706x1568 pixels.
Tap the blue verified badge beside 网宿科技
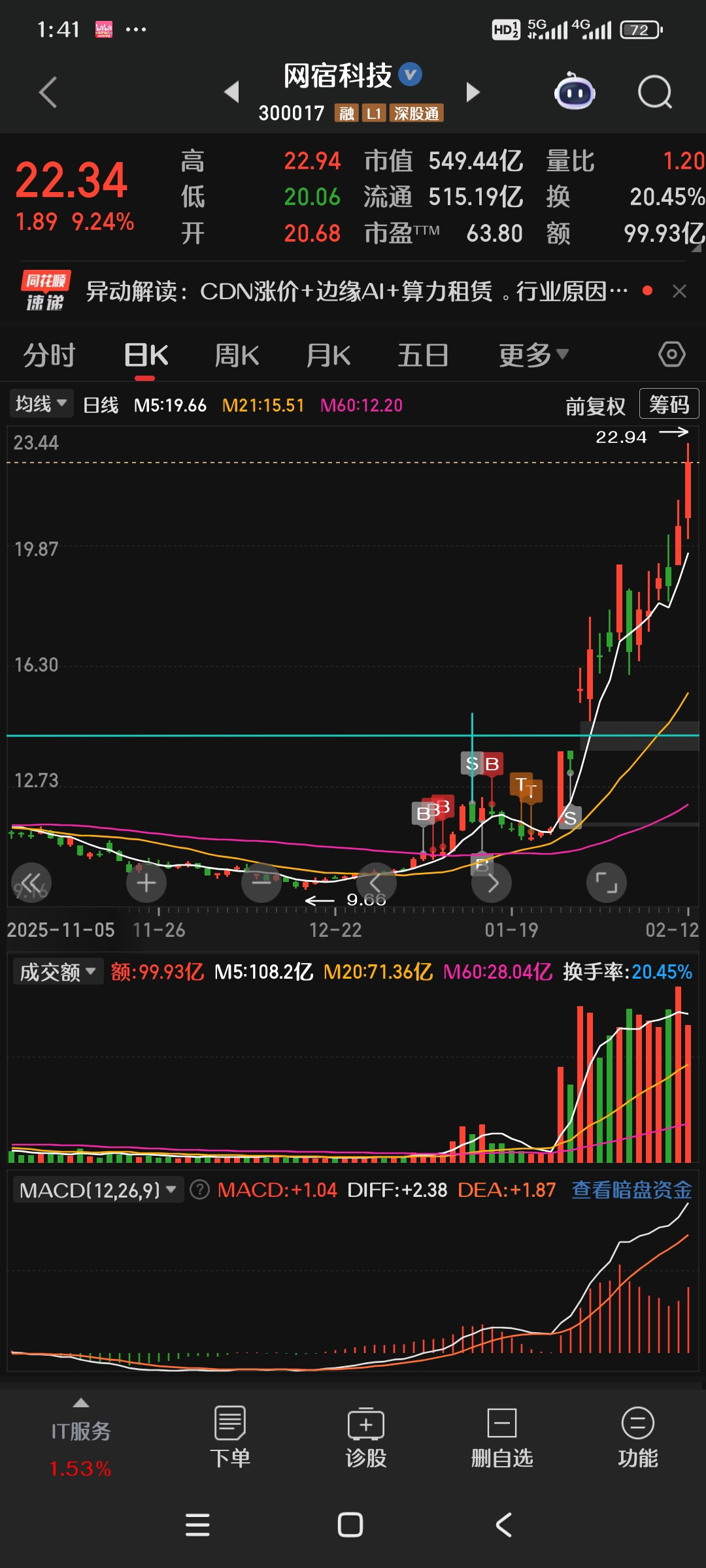click(x=411, y=74)
